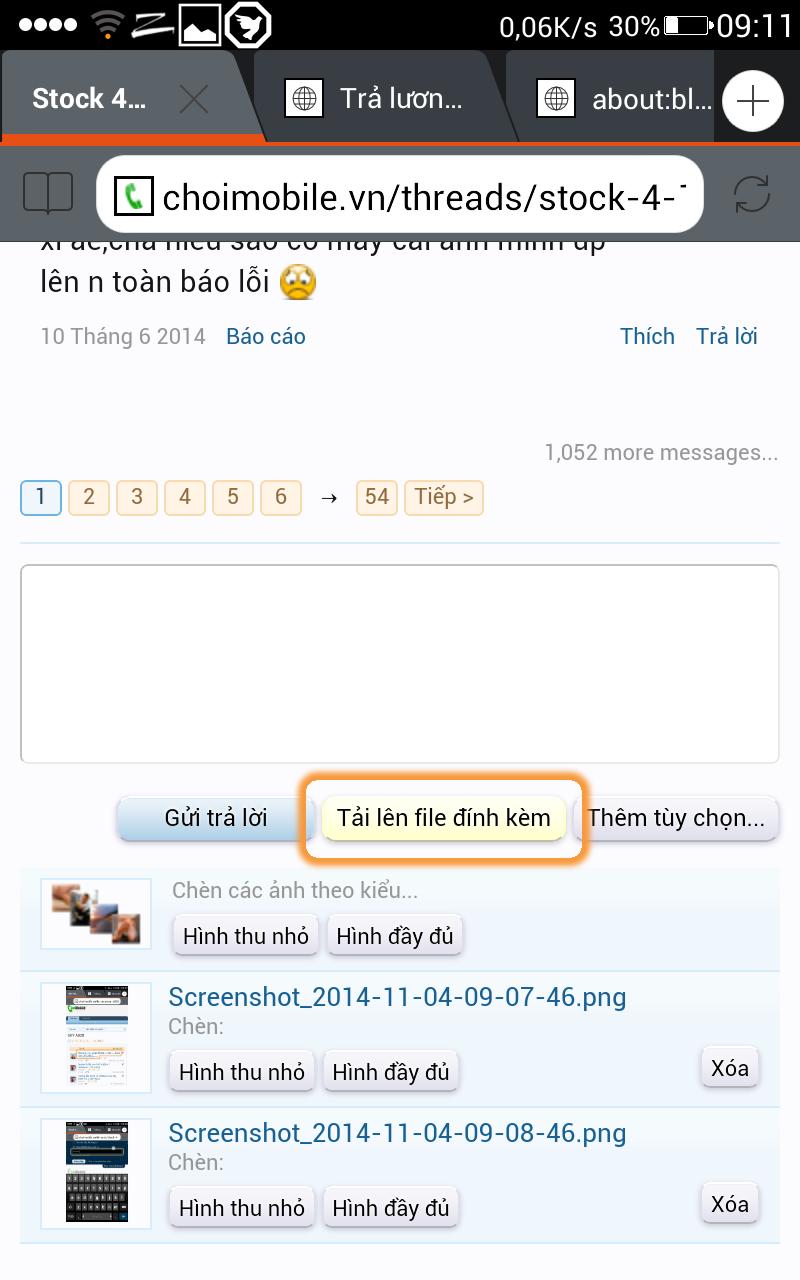Switch to the Trả lương tab
The width and height of the screenshot is (800, 1280).
pos(379,98)
